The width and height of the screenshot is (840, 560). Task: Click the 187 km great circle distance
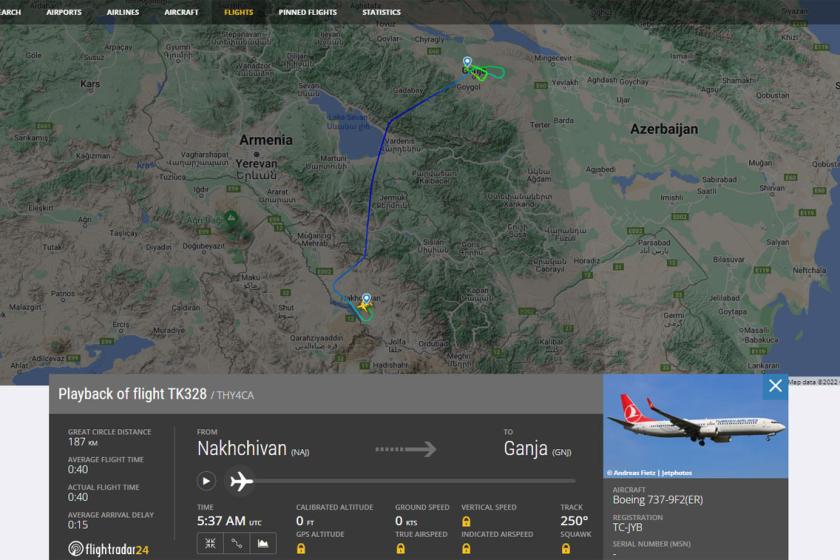pos(82,442)
